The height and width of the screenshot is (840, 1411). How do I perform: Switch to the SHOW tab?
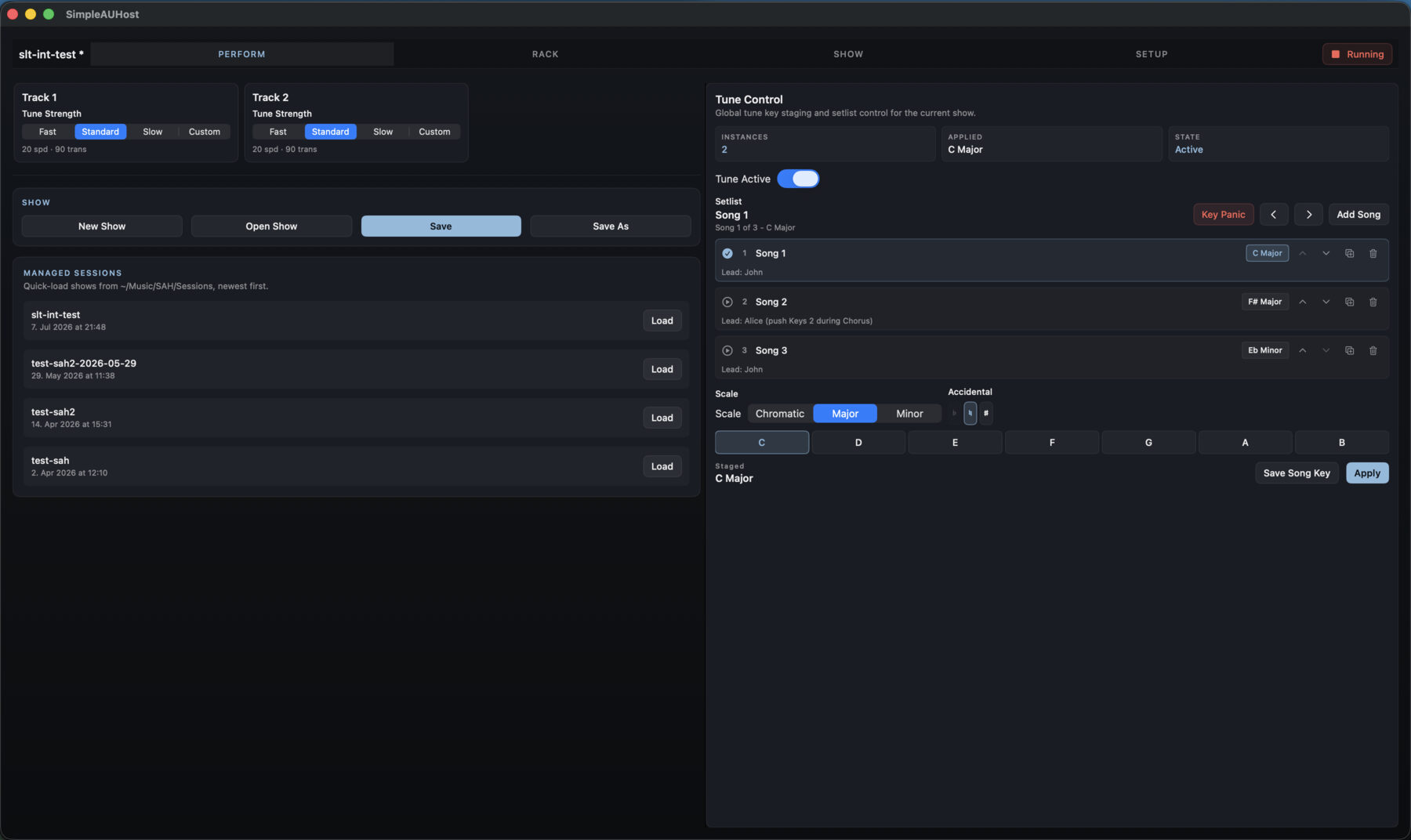click(x=848, y=54)
